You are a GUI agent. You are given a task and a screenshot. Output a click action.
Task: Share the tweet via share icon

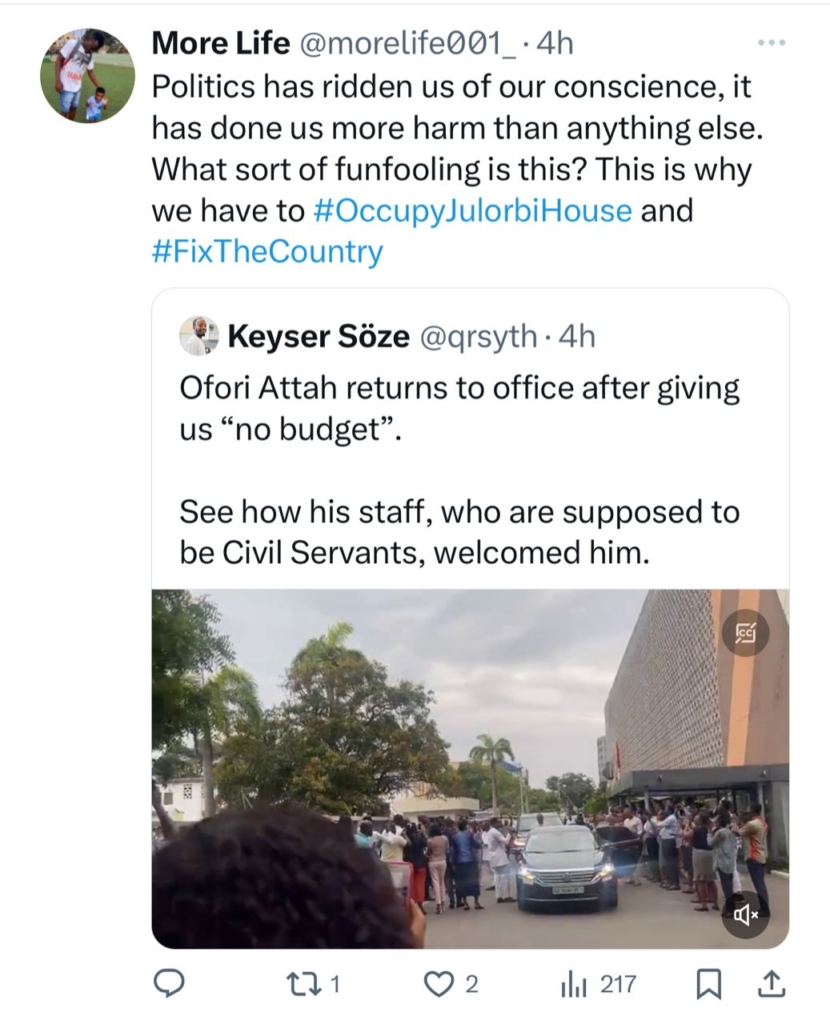(x=771, y=984)
